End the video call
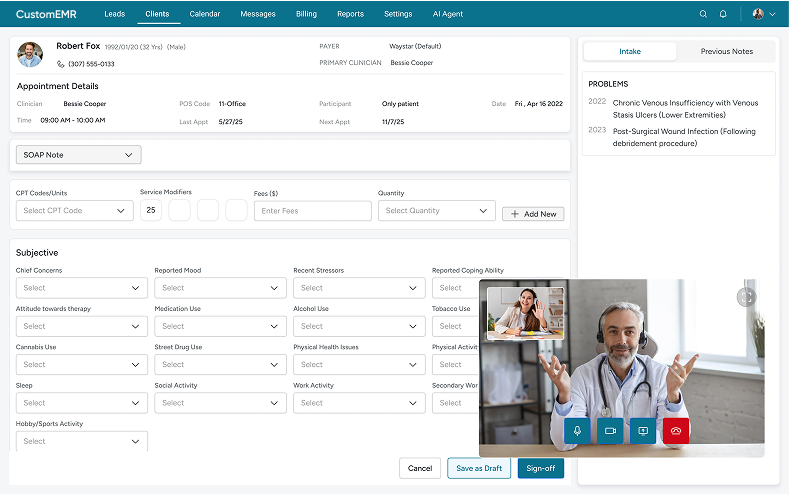 pyautogui.click(x=676, y=430)
